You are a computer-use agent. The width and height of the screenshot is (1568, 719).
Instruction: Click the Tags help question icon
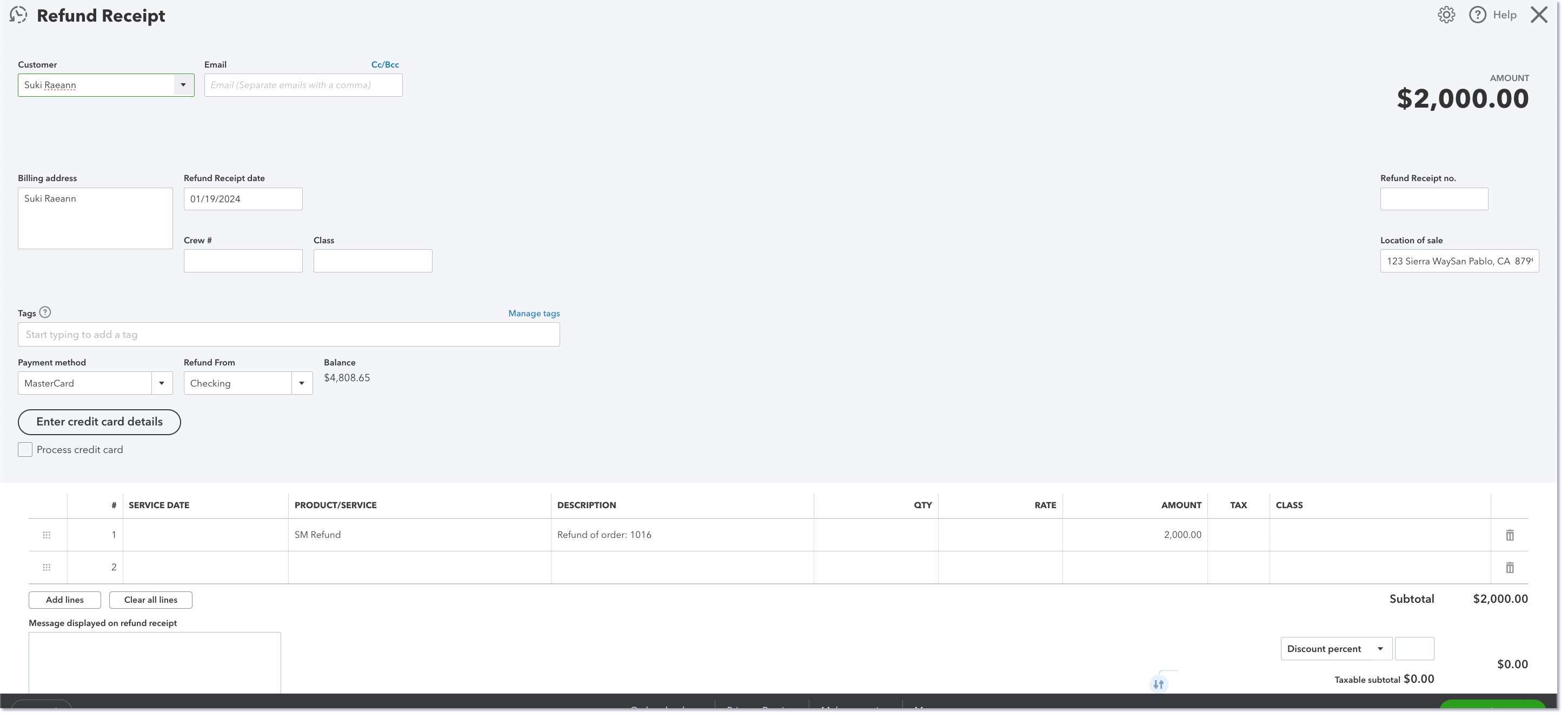click(45, 312)
